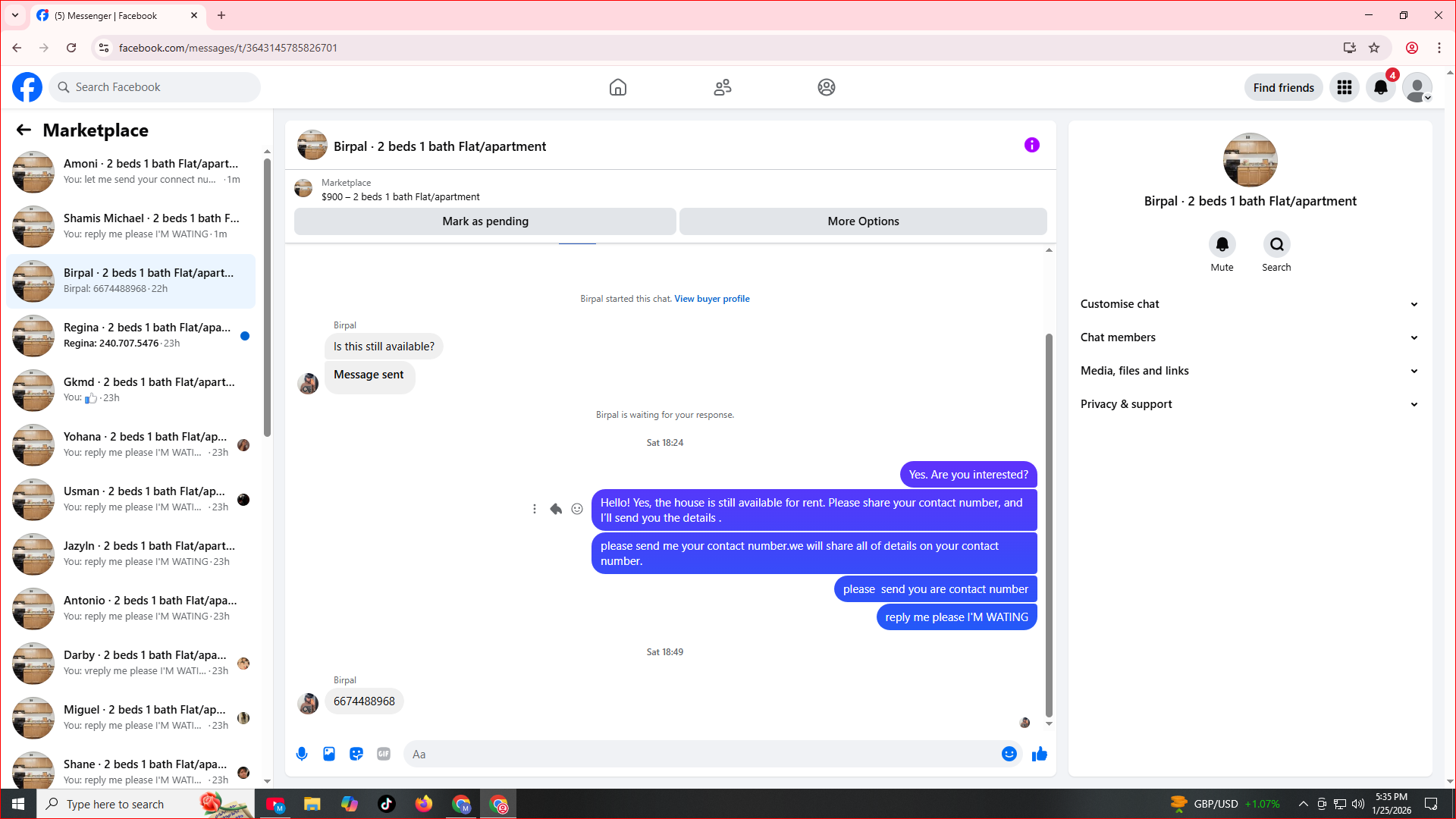Viewport: 1456px width, 819px height.
Task: Reply to the Hello message
Action: click(556, 509)
